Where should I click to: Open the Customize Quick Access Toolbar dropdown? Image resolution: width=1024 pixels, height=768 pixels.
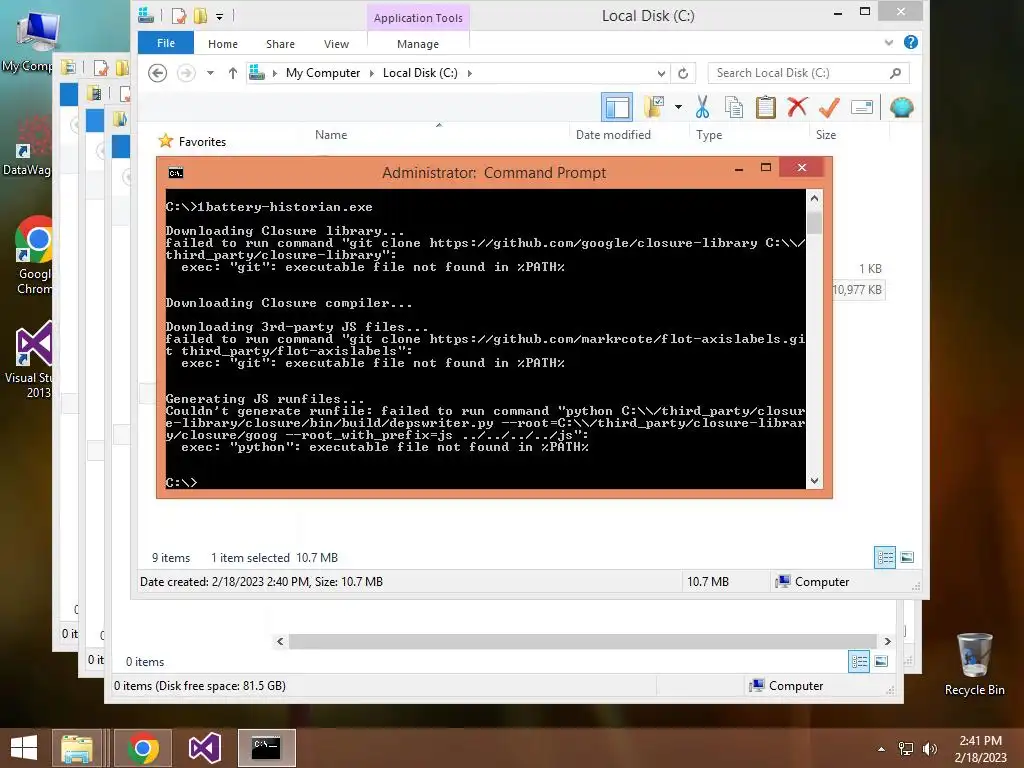click(219, 16)
